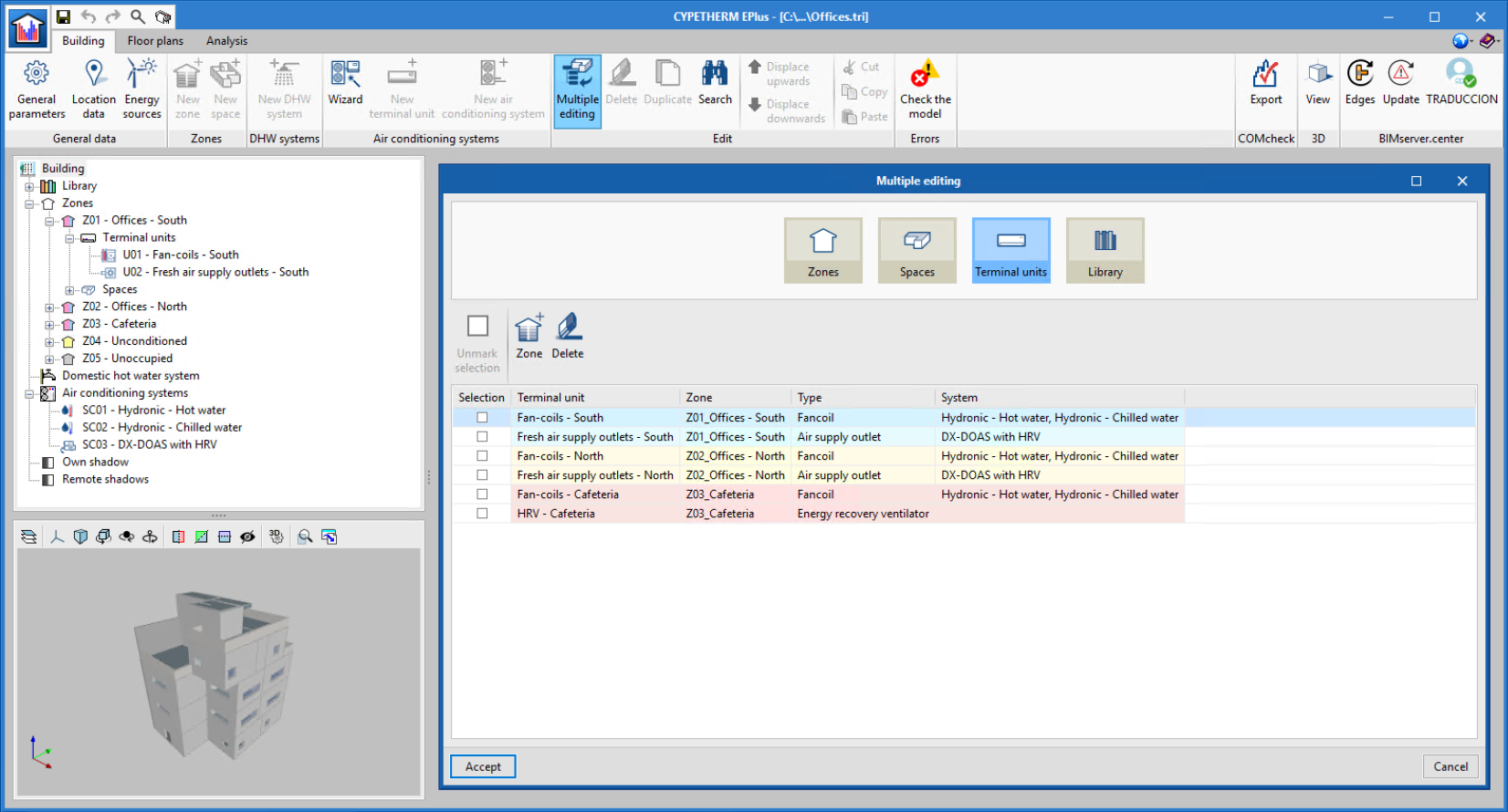Open General parameters in the ribbon
1508x812 pixels.
tap(37, 90)
